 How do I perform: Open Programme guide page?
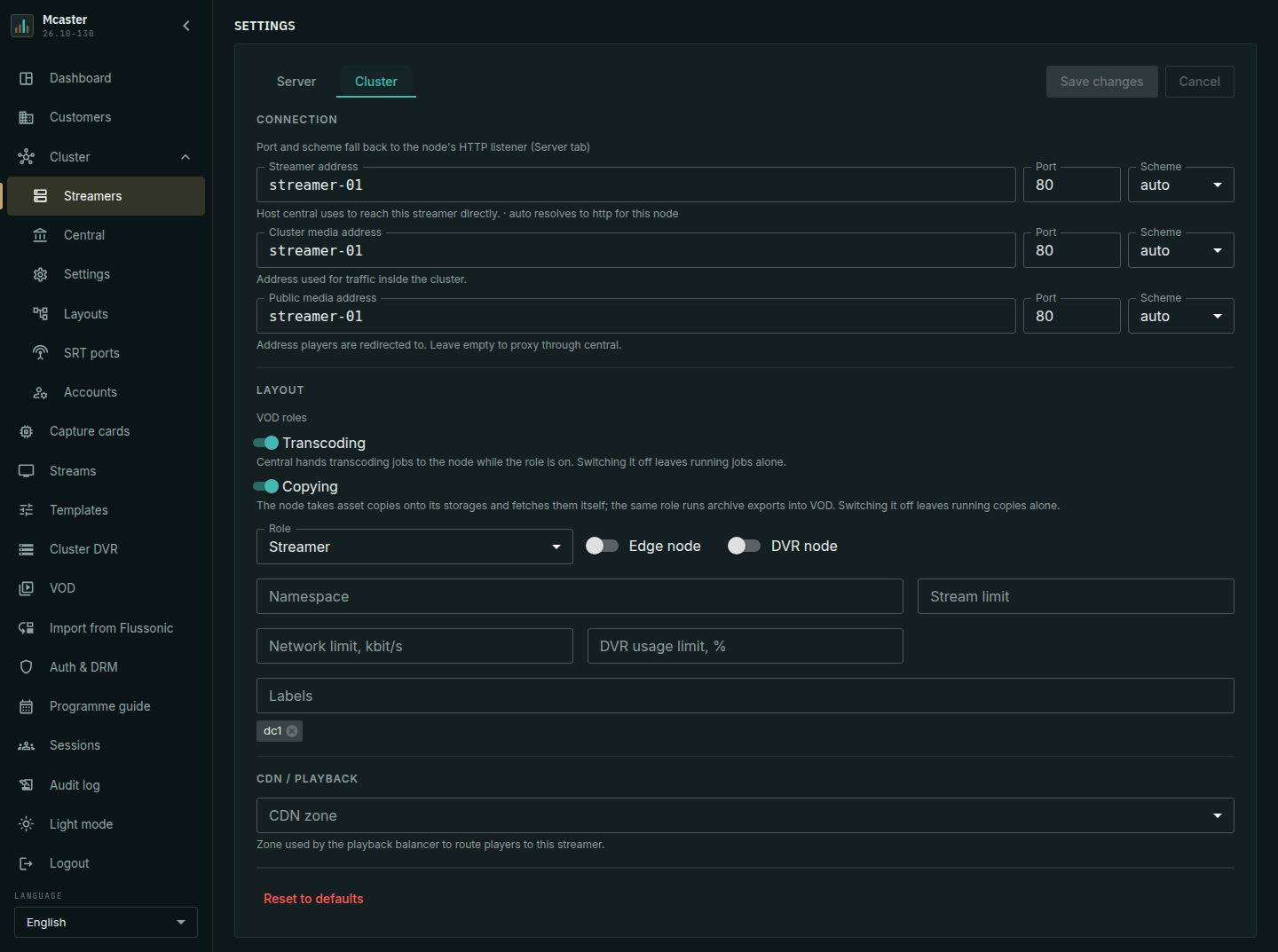click(x=106, y=706)
